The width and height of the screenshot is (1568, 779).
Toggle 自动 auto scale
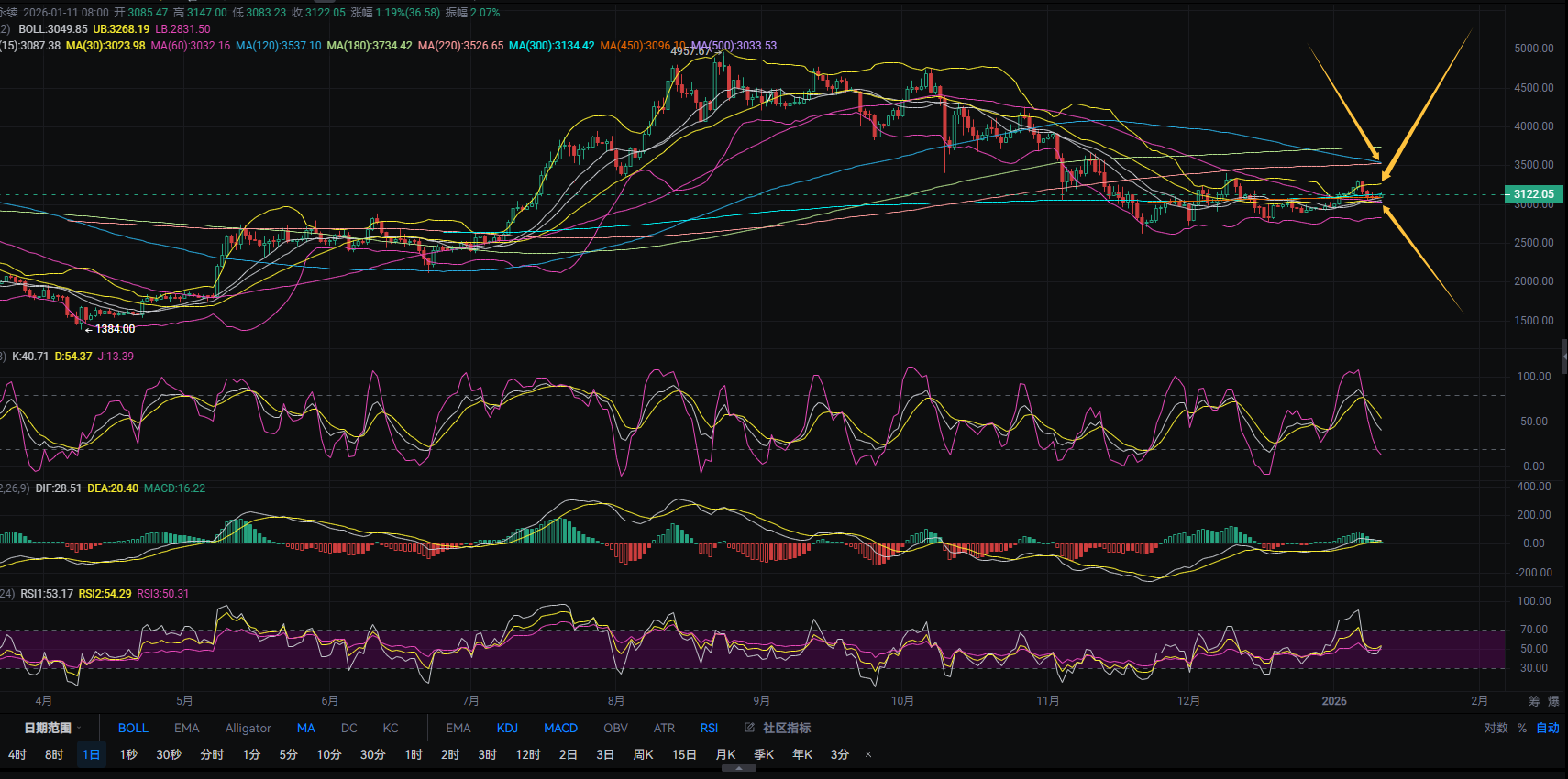(x=1548, y=728)
